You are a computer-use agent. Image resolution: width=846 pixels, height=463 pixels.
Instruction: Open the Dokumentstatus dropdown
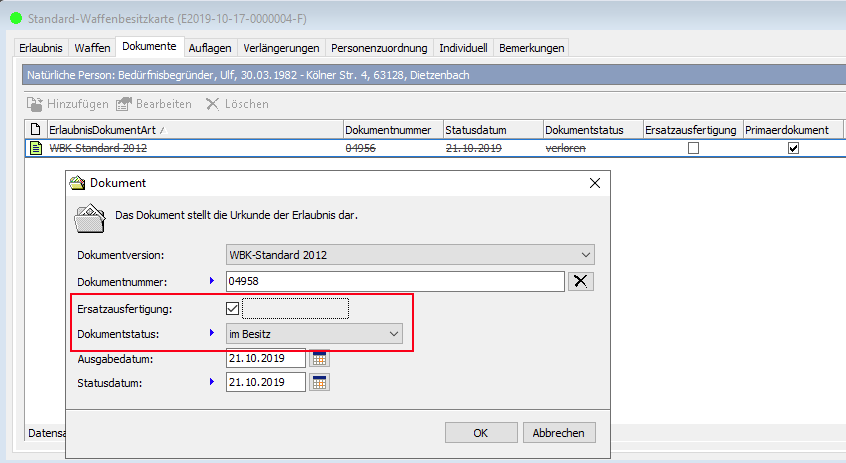(x=314, y=333)
